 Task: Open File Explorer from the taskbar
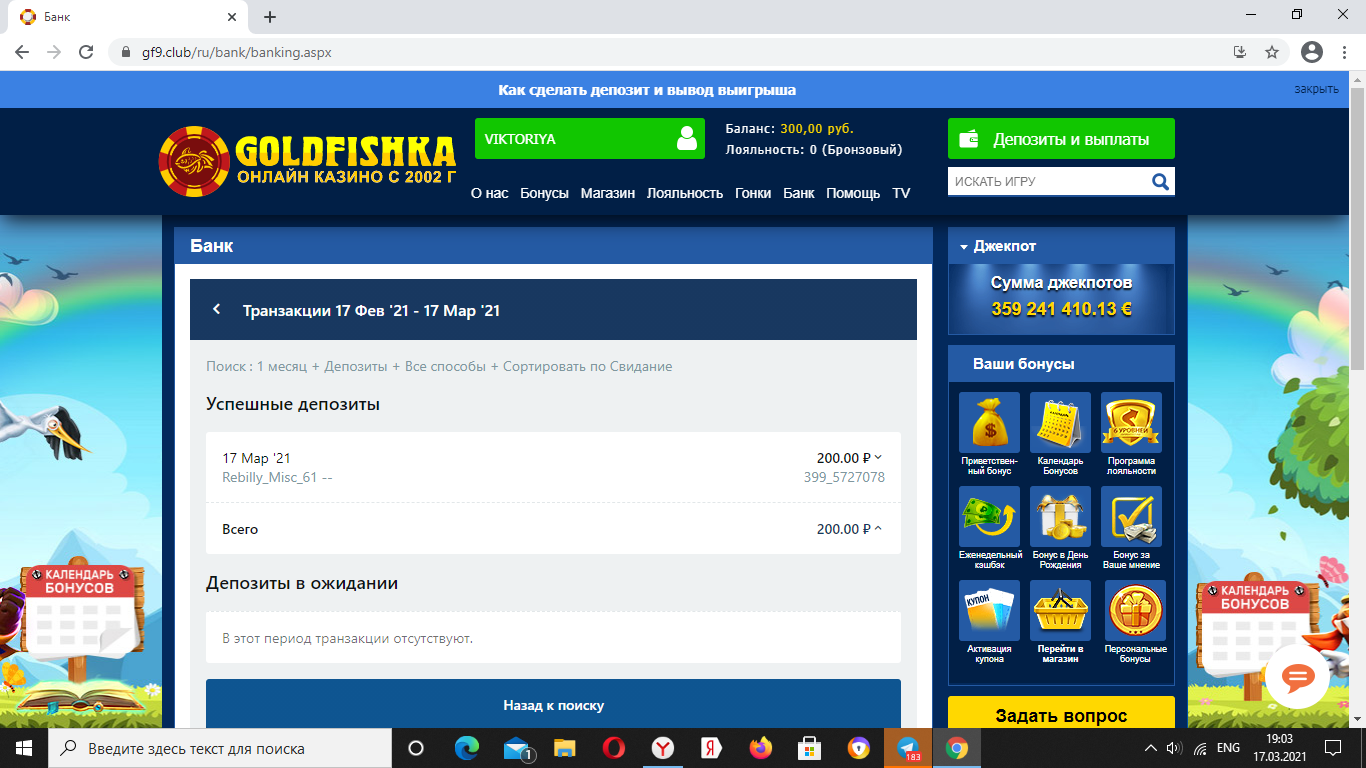565,748
